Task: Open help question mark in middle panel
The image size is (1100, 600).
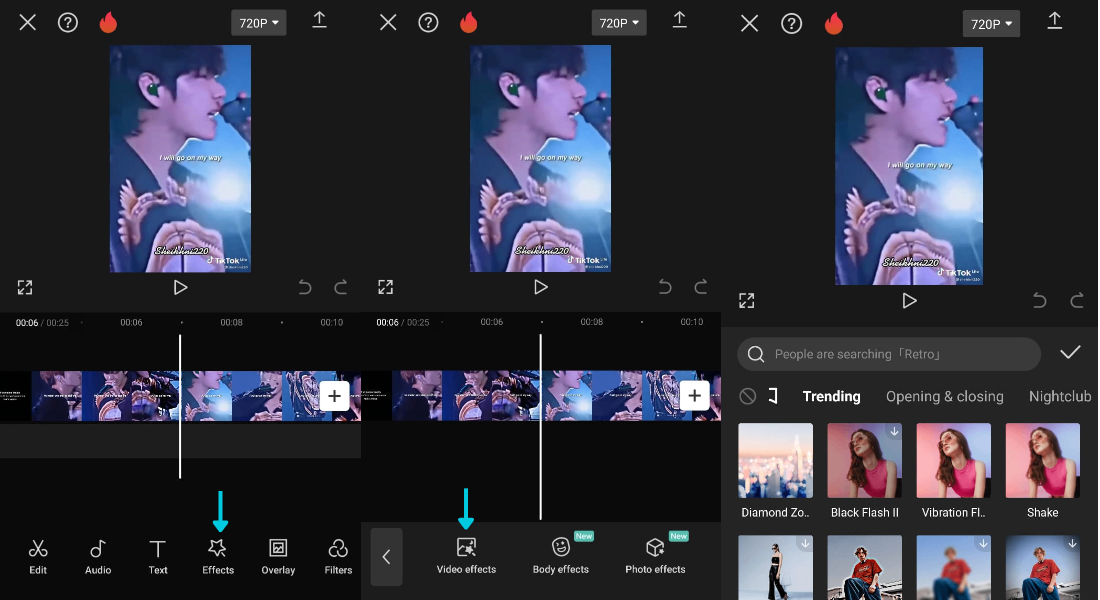Action: 428,22
